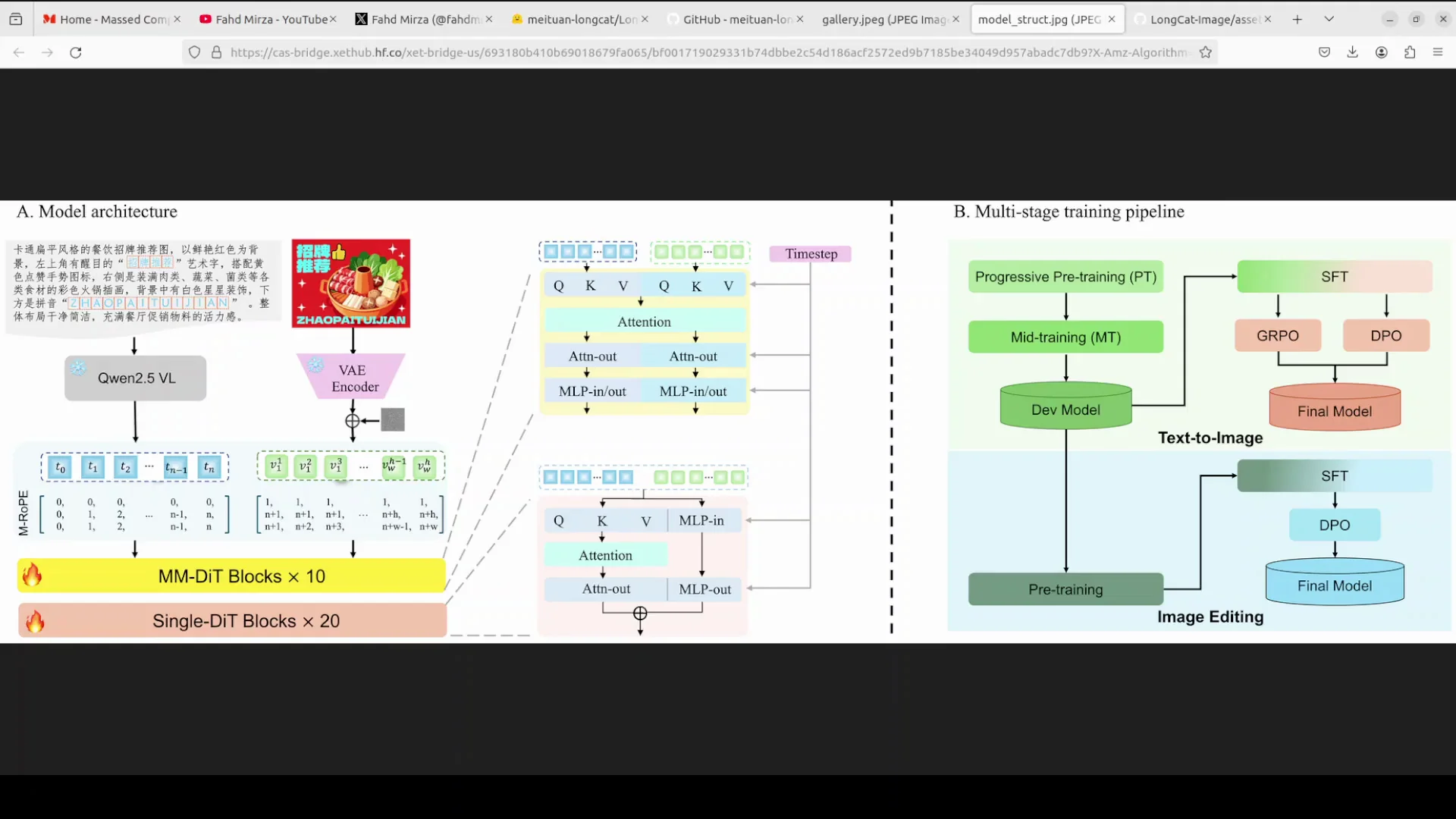Viewport: 1456px width, 819px height.
Task: Open Firefox View from the leftmost icon
Action: [x=15, y=19]
